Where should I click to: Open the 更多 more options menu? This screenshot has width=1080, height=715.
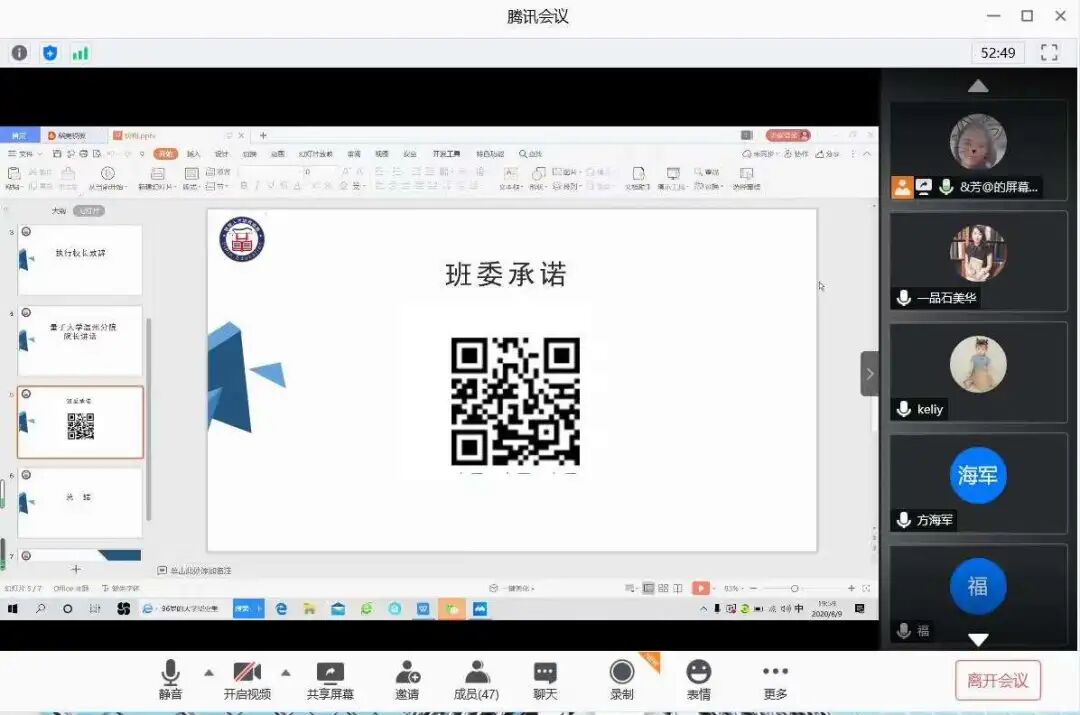pyautogui.click(x=776, y=679)
